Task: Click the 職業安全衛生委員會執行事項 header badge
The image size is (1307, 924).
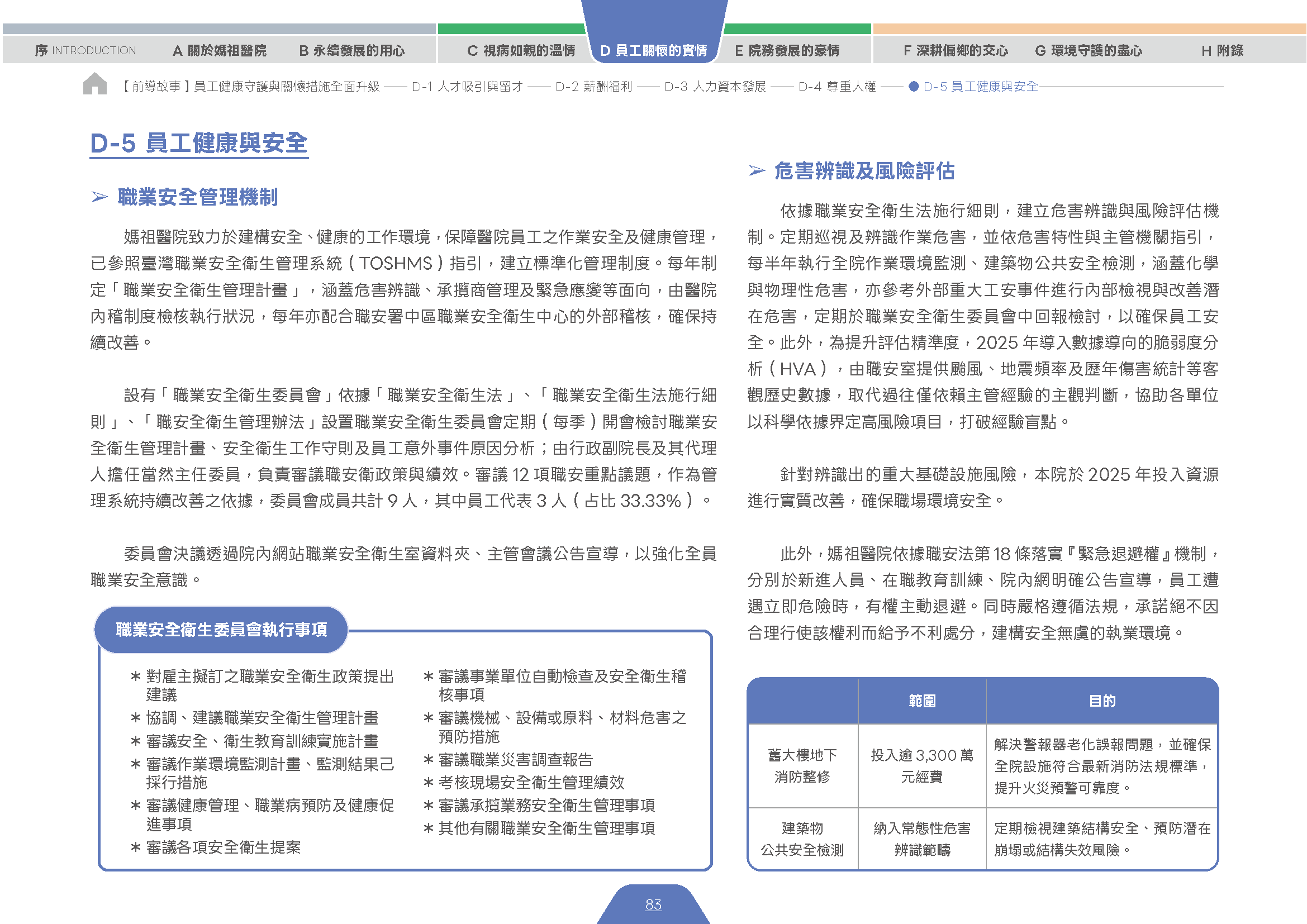Action: 221,630
